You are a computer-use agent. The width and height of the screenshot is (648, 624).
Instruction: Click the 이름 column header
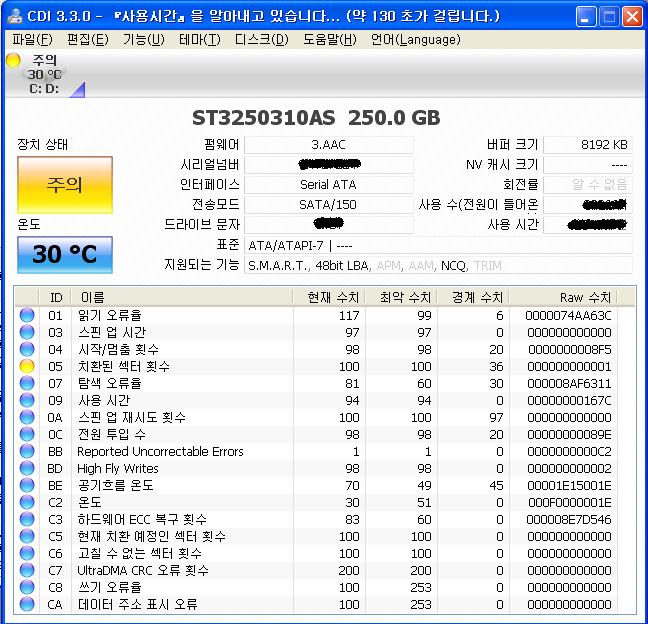[182, 297]
